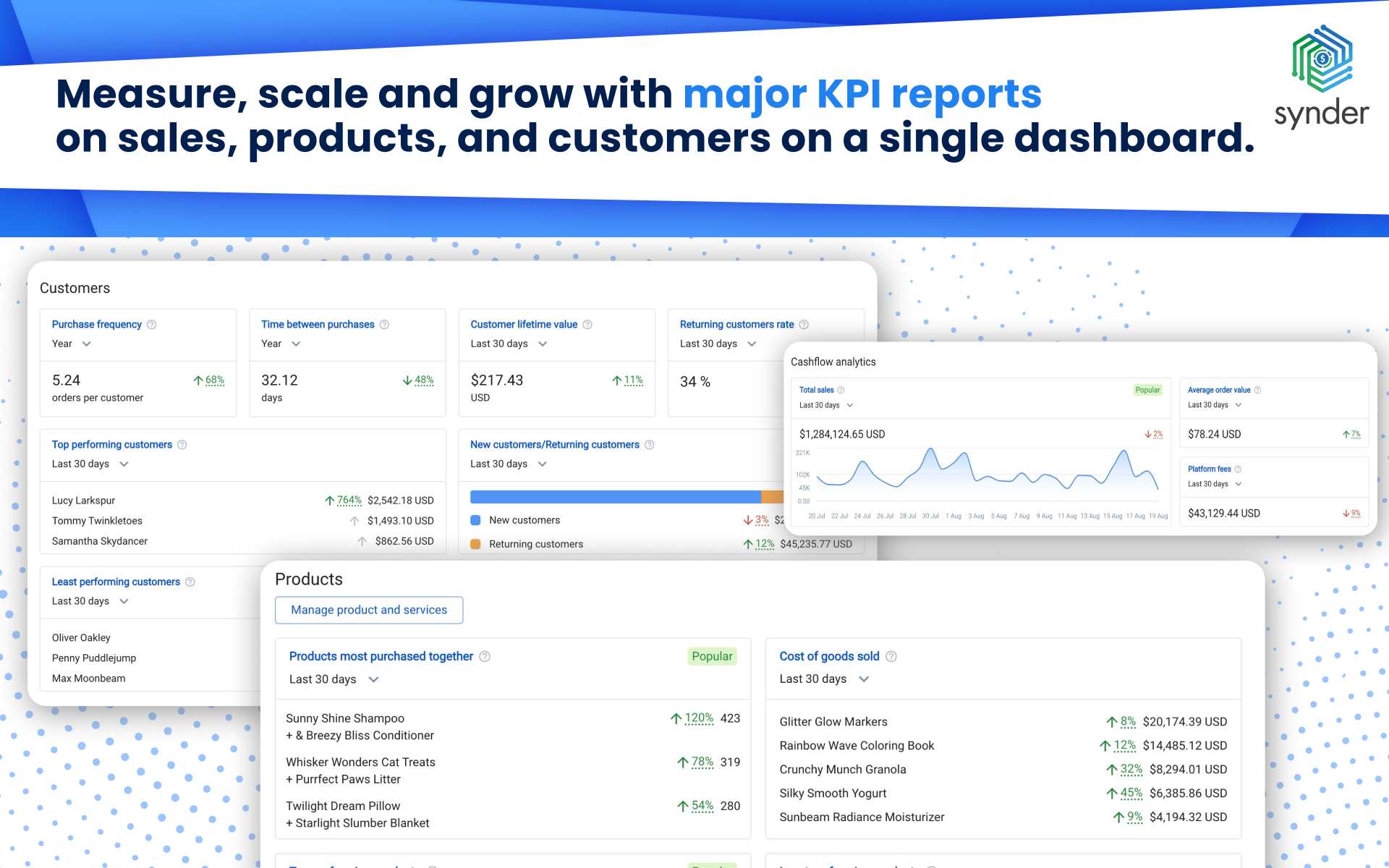1389x868 pixels.
Task: Click help icon beside Purchase frequency
Action: coord(151,325)
